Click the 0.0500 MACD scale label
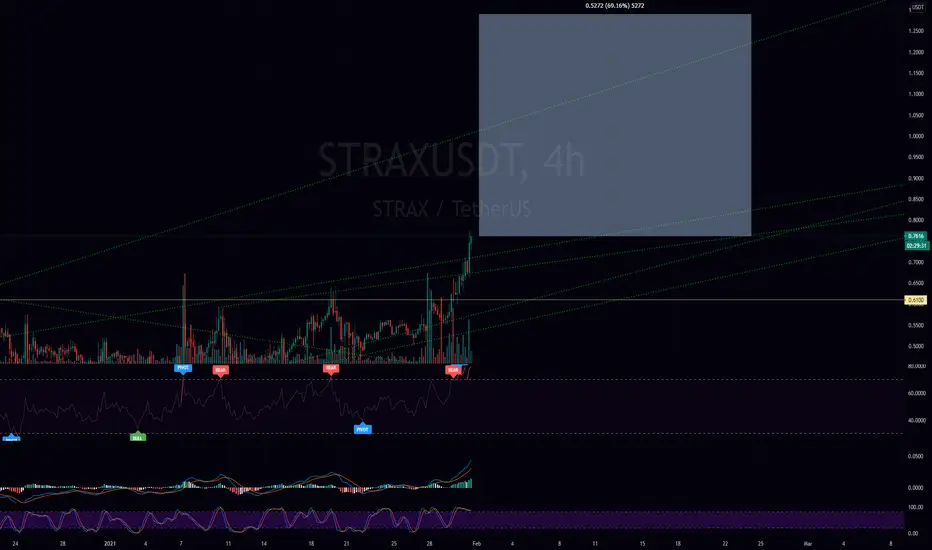932x550 pixels. click(916, 457)
